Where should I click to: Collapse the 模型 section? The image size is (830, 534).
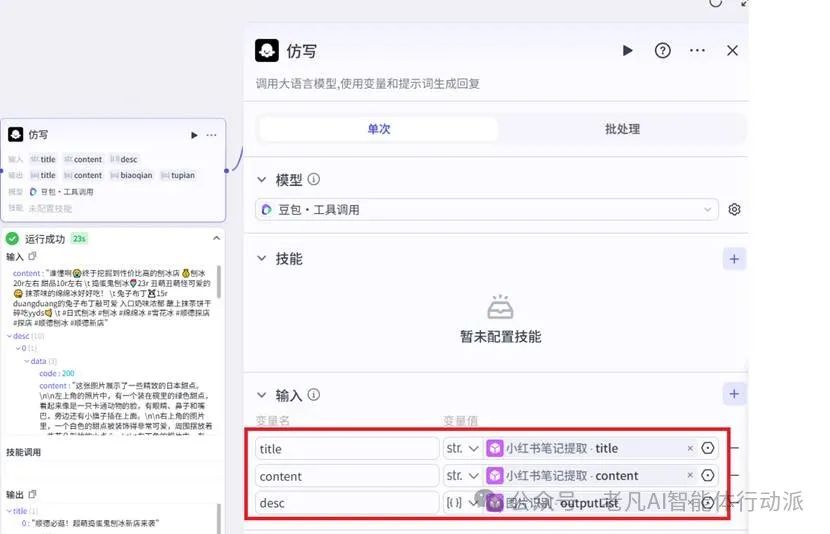click(x=261, y=179)
